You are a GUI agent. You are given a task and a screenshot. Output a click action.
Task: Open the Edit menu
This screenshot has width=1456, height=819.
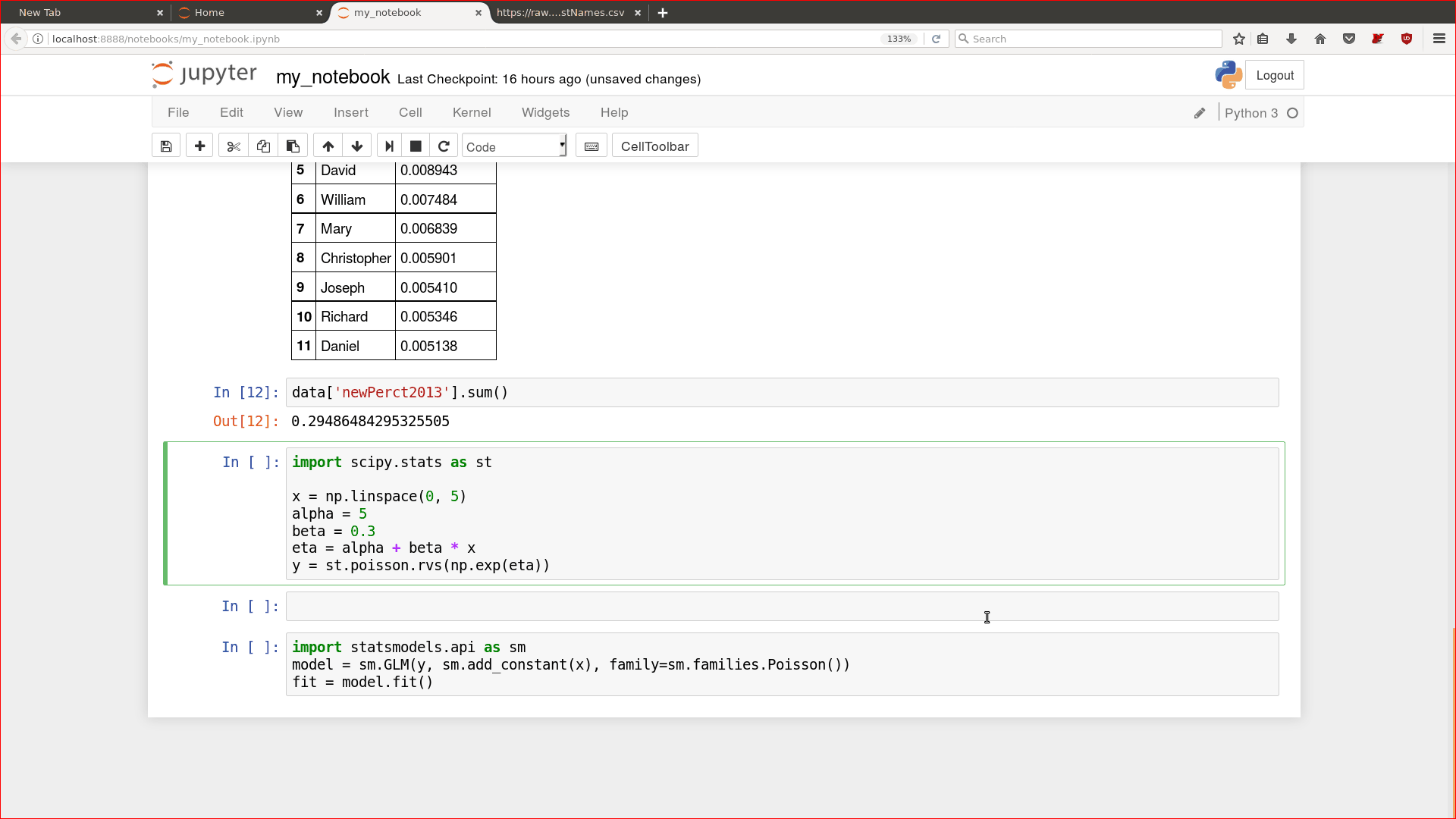[x=231, y=112]
